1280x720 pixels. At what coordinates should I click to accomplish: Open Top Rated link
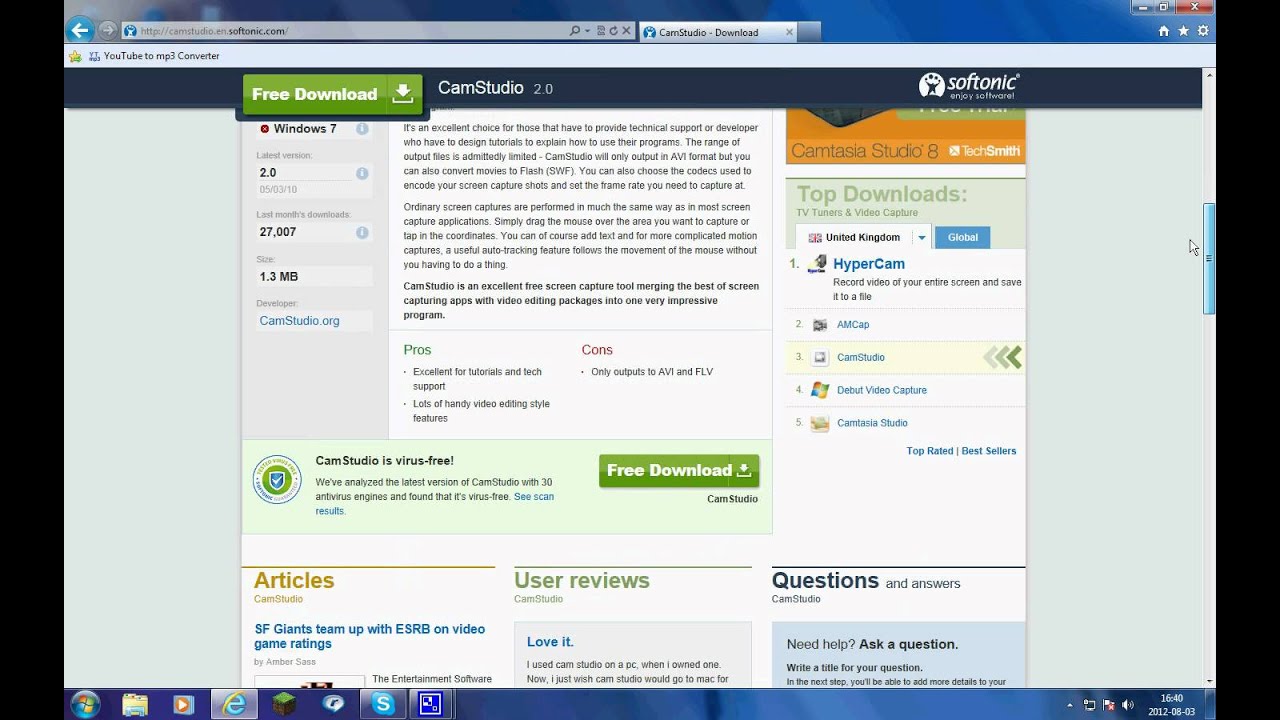[929, 451]
